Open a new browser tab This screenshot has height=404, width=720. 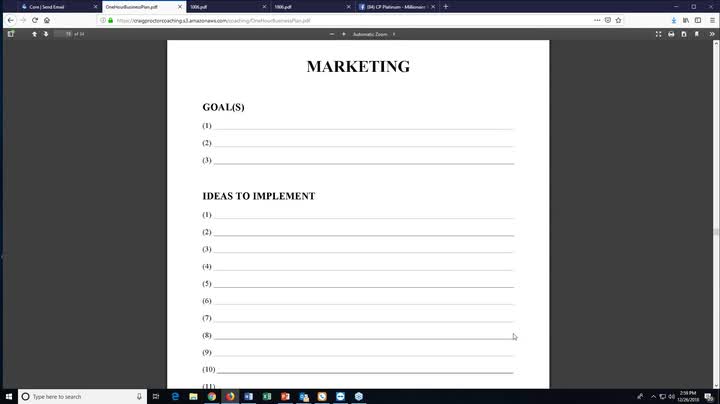pyautogui.click(x=445, y=6)
